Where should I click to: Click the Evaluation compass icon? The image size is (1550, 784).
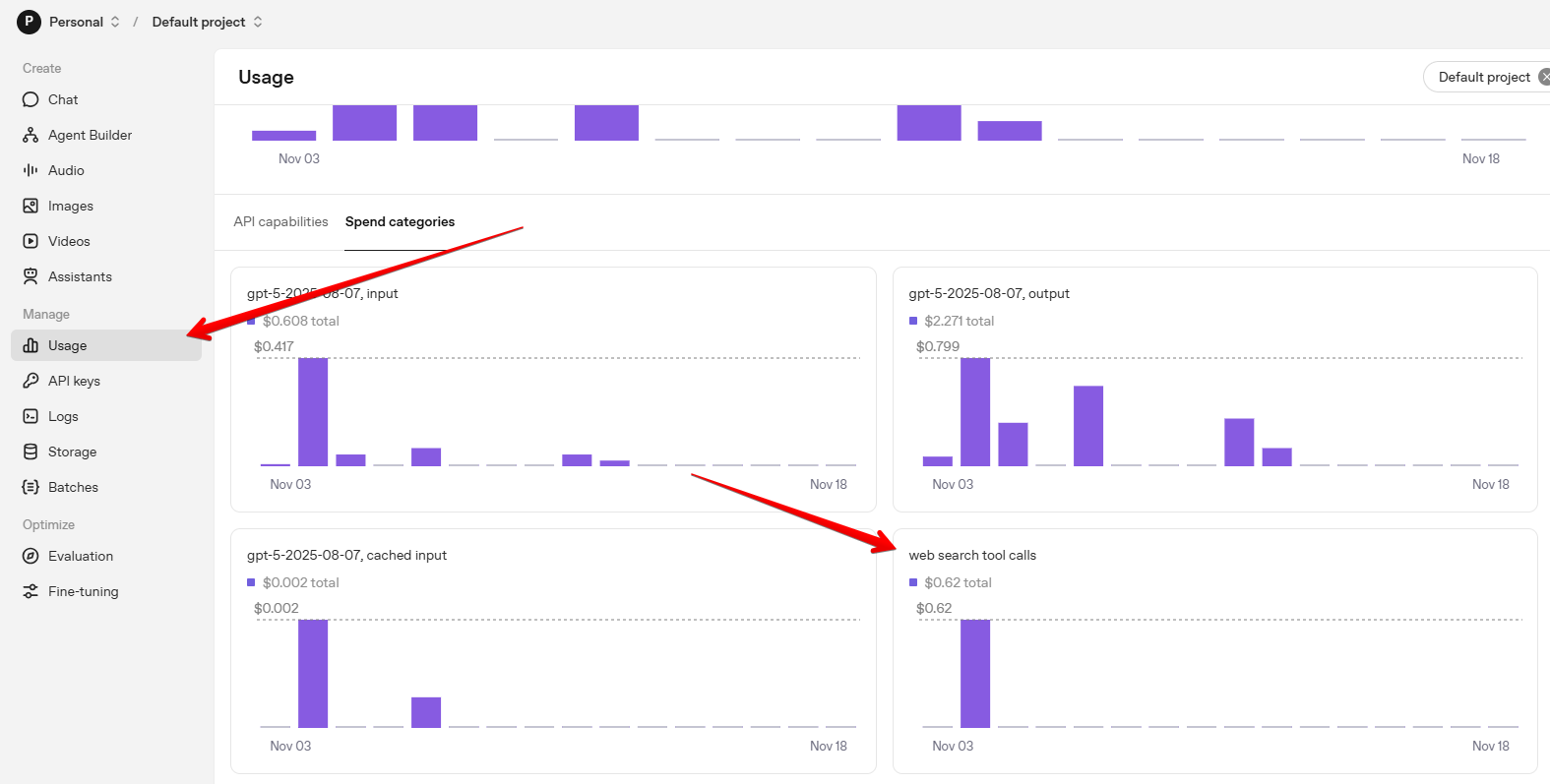pos(31,556)
